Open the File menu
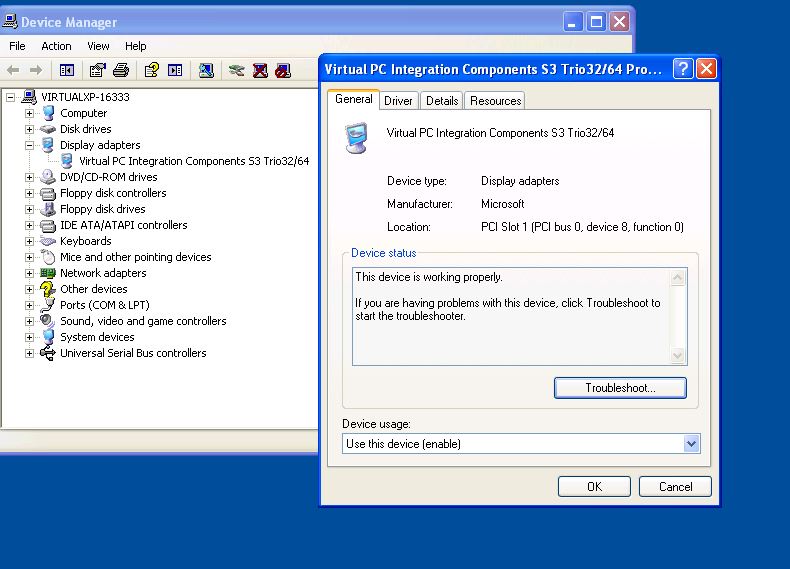This screenshot has height=569, width=790. (x=17, y=46)
